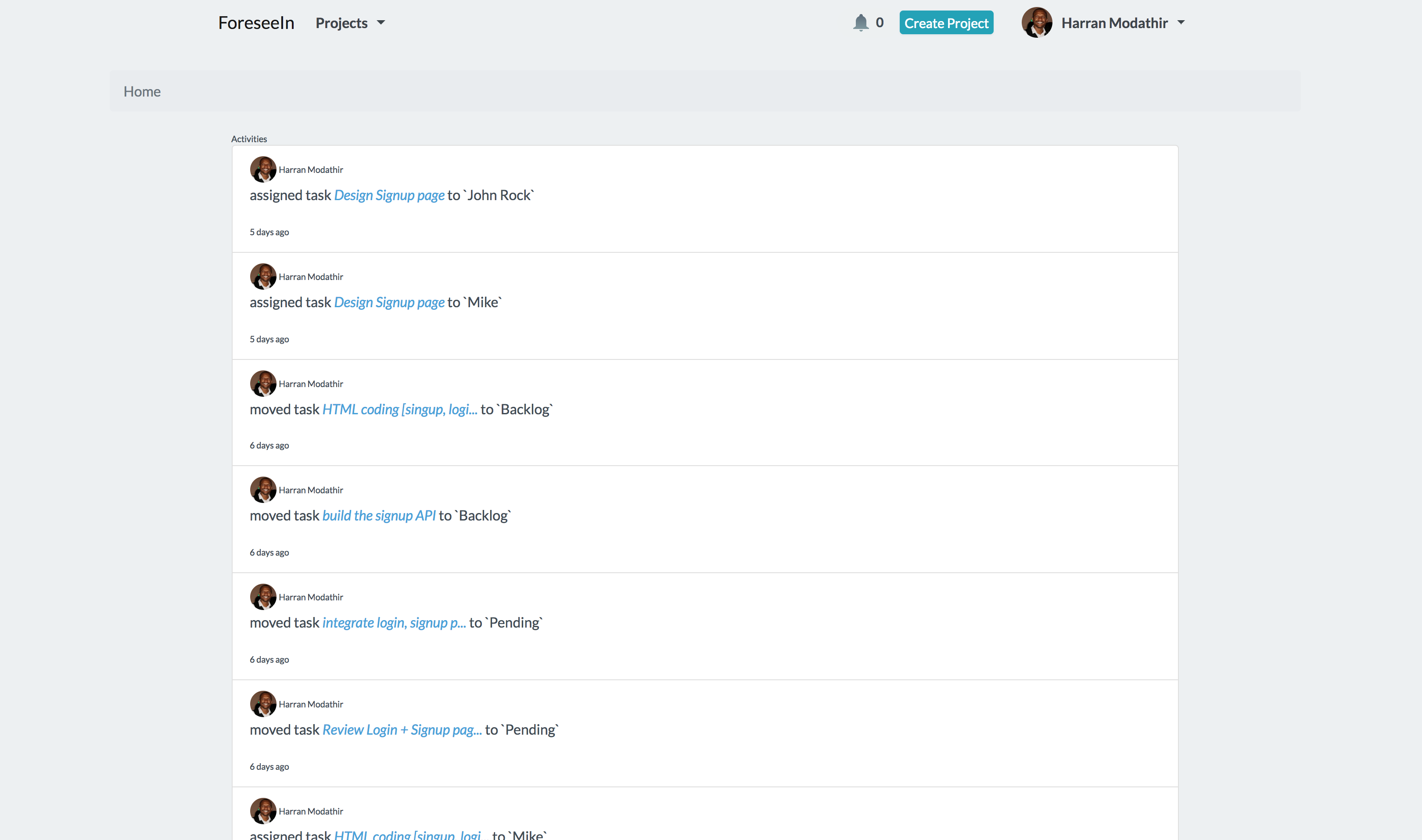Click avatar on integrate login Pending activity

click(263, 596)
